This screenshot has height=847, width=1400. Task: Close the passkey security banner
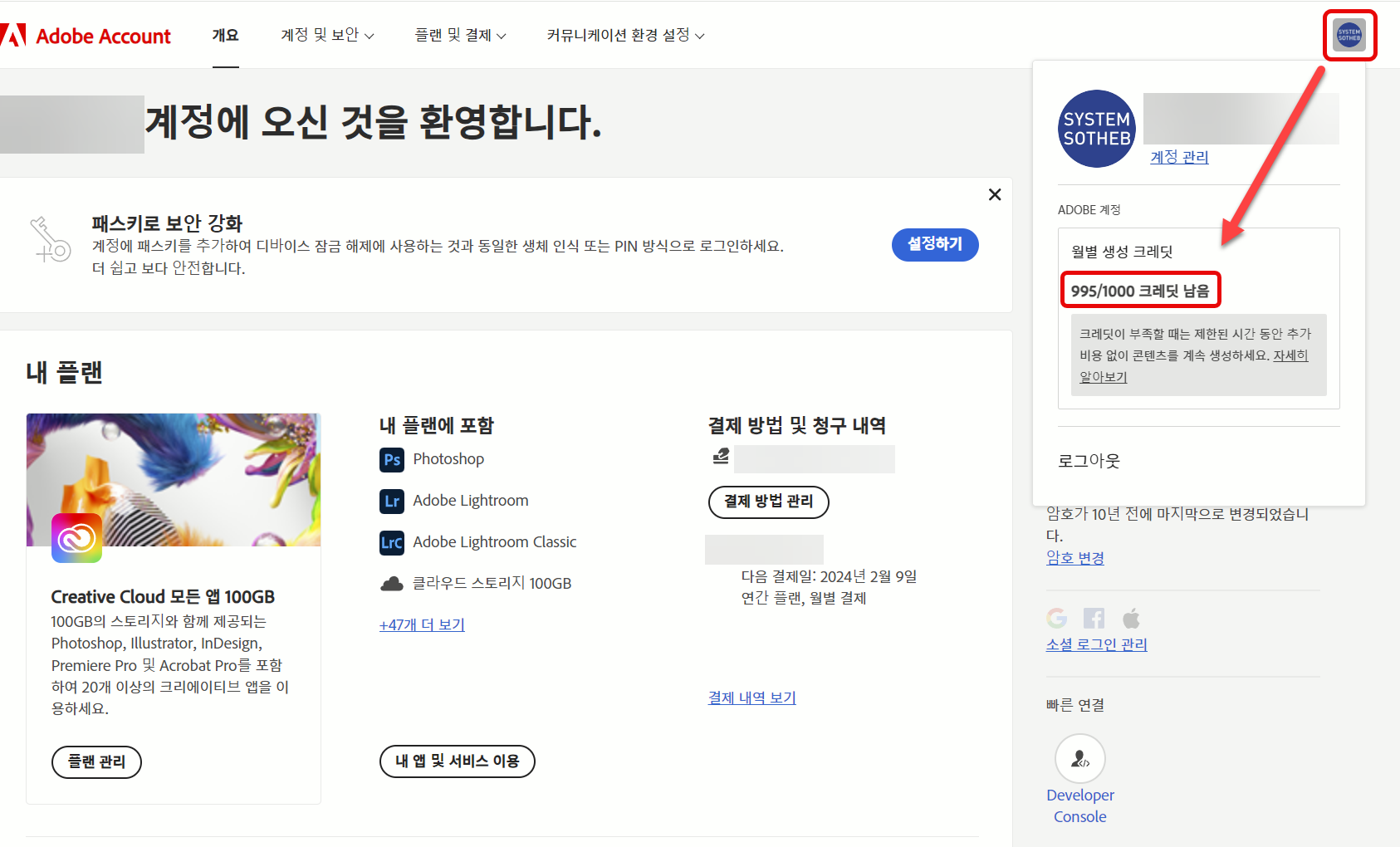coord(995,194)
